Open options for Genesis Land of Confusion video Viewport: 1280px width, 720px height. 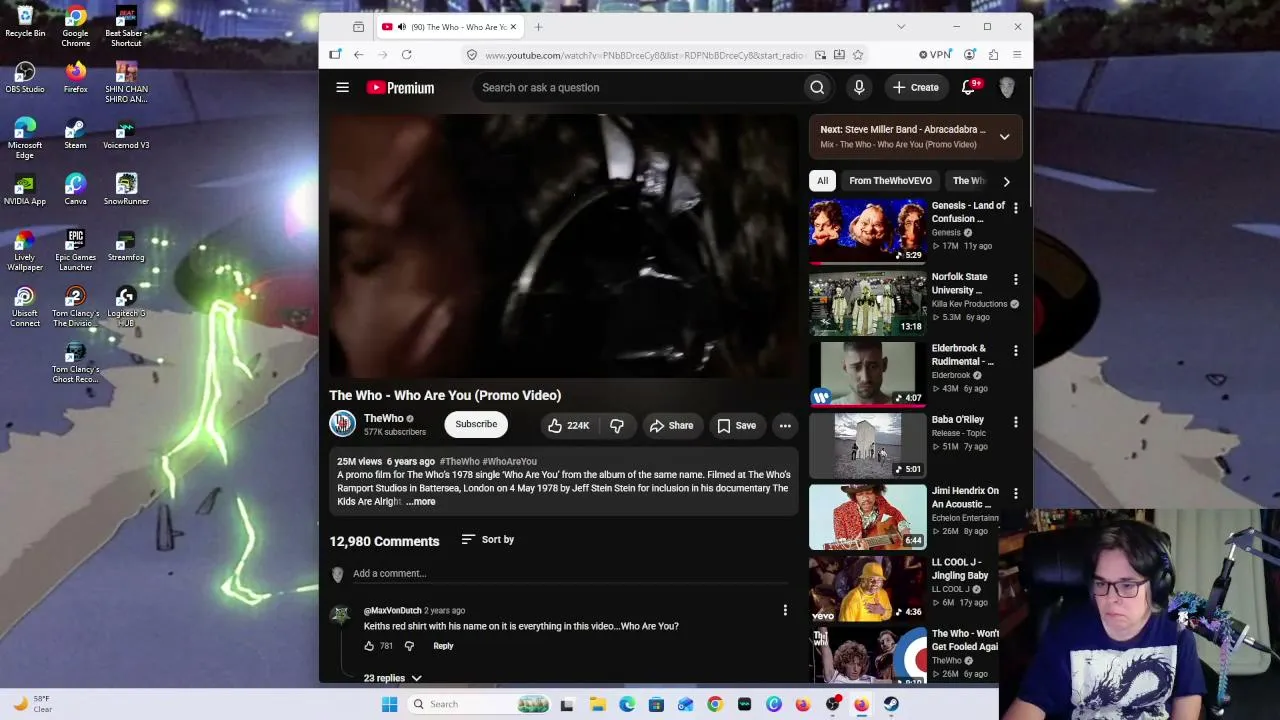click(x=1015, y=208)
